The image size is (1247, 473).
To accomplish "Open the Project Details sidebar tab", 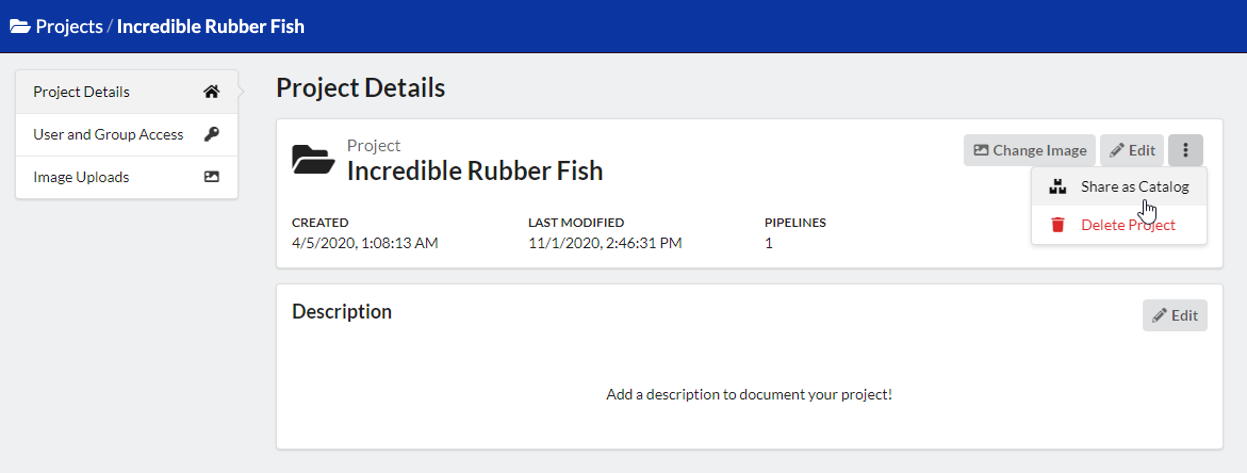I will pos(82,92).
